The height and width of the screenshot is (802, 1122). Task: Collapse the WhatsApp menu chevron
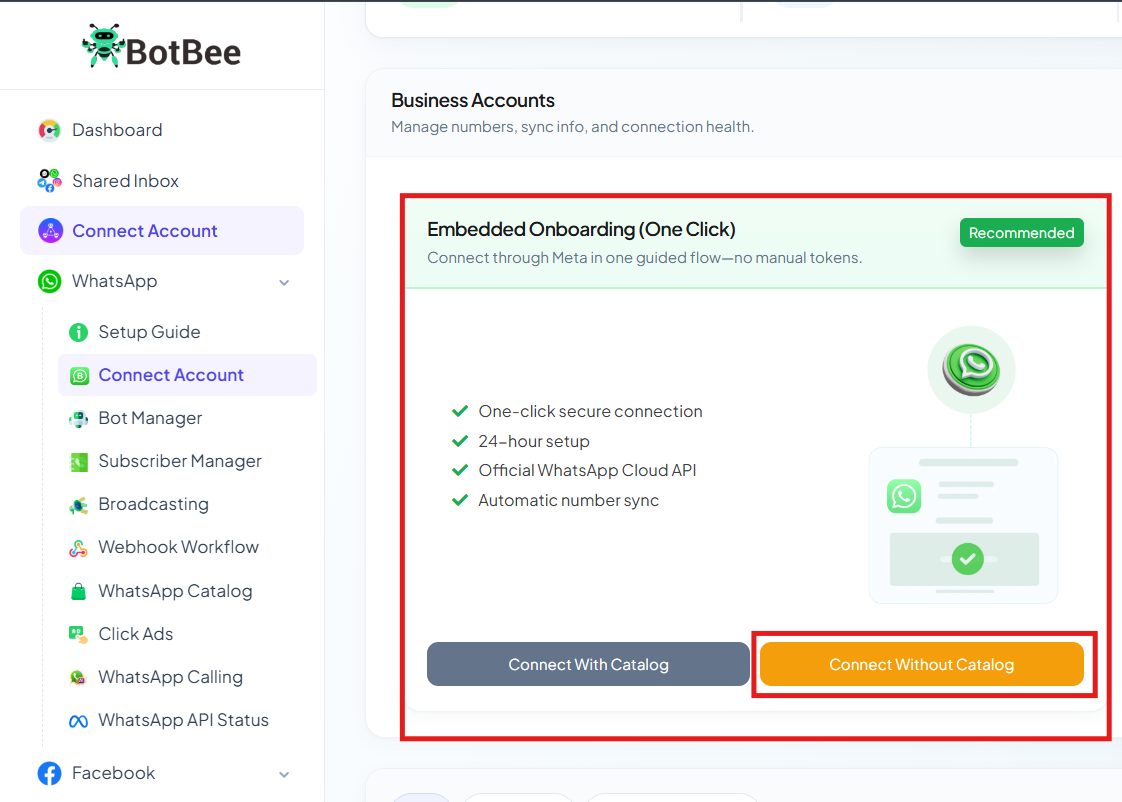284,283
